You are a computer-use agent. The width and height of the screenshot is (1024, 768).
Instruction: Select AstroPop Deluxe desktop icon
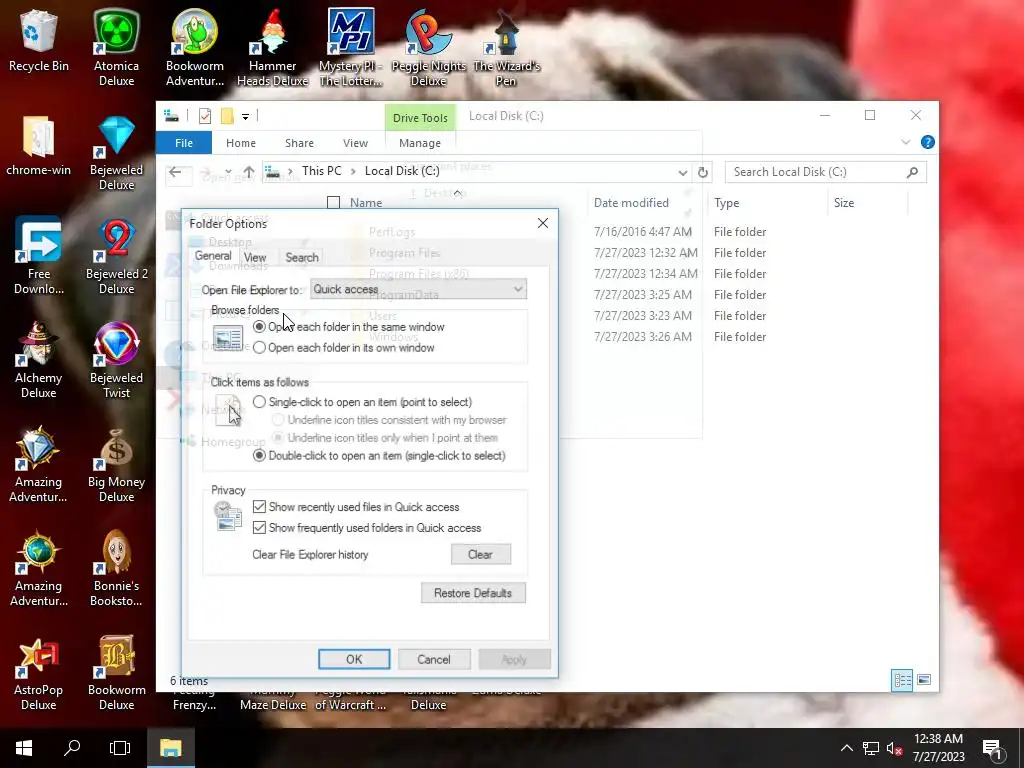pos(39,673)
